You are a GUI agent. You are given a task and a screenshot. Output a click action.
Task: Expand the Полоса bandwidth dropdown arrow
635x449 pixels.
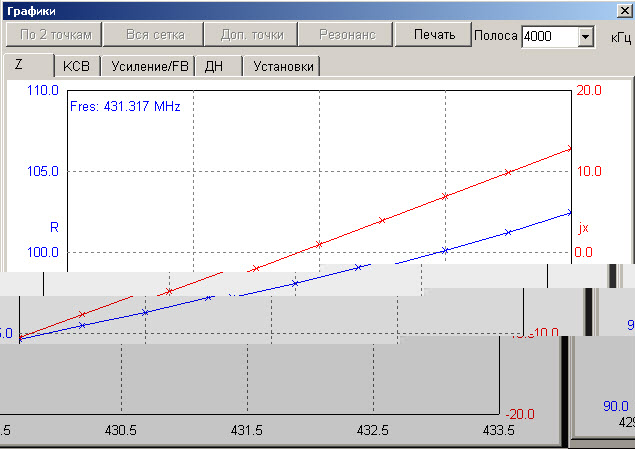point(585,37)
